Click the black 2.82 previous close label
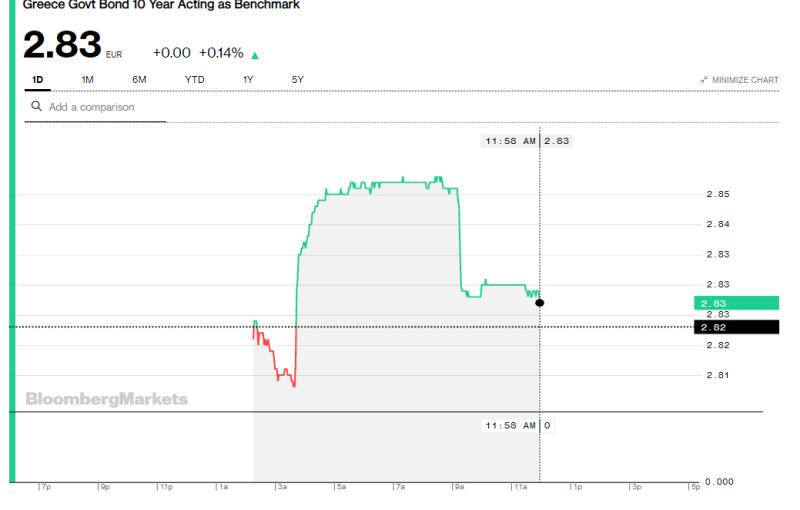This screenshot has width=800, height=510. (x=736, y=327)
